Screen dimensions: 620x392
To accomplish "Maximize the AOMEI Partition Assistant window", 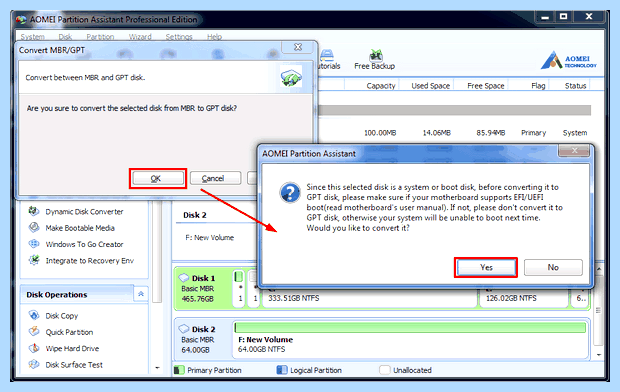I will coord(563,17).
